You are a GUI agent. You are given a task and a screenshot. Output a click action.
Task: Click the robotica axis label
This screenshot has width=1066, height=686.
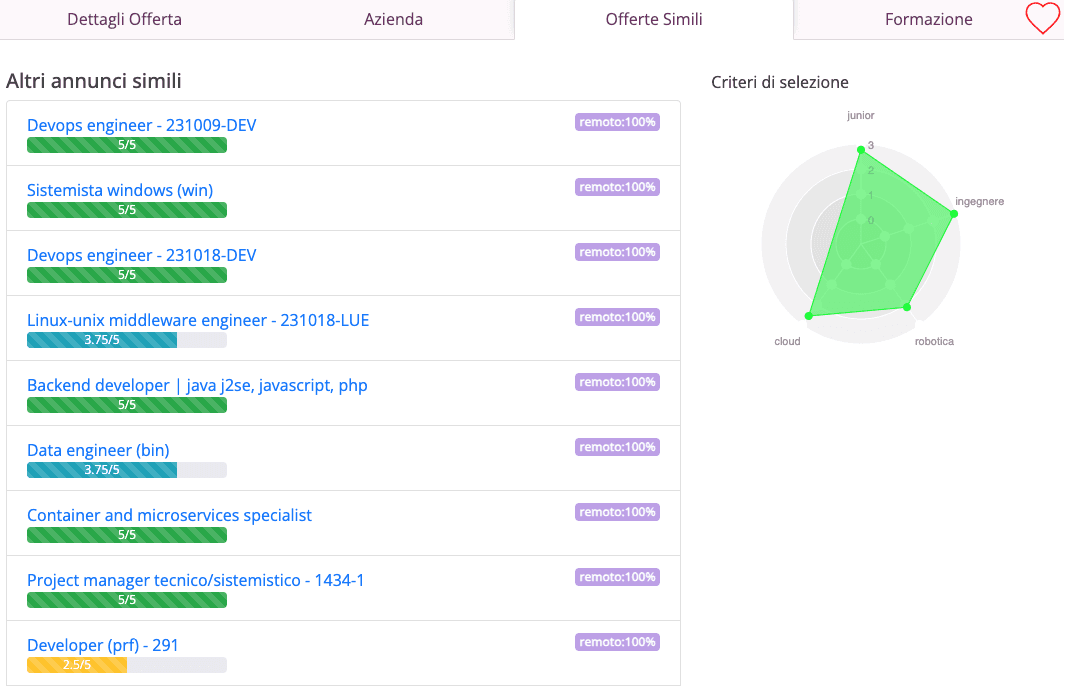click(934, 341)
